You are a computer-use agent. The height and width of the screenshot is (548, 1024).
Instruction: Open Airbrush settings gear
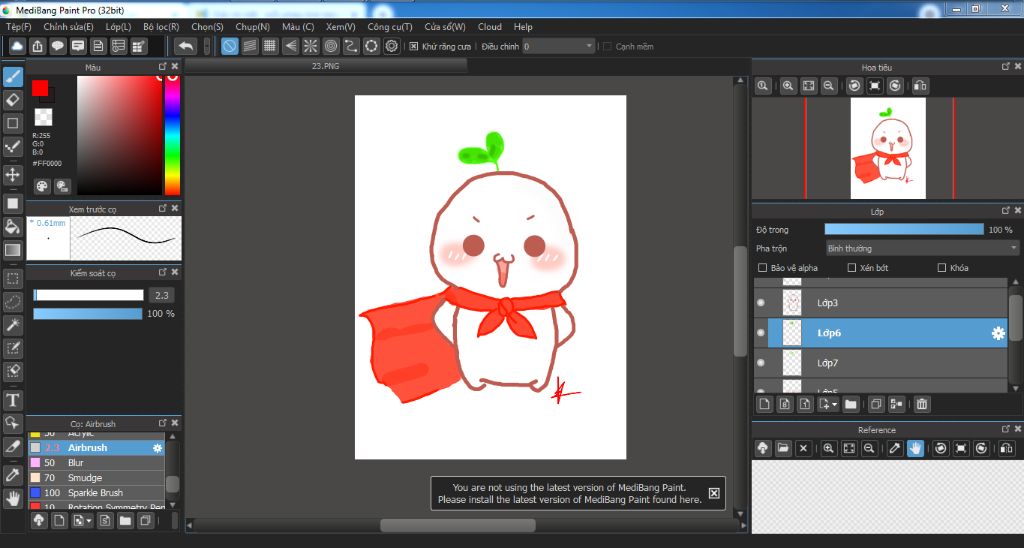[157, 448]
